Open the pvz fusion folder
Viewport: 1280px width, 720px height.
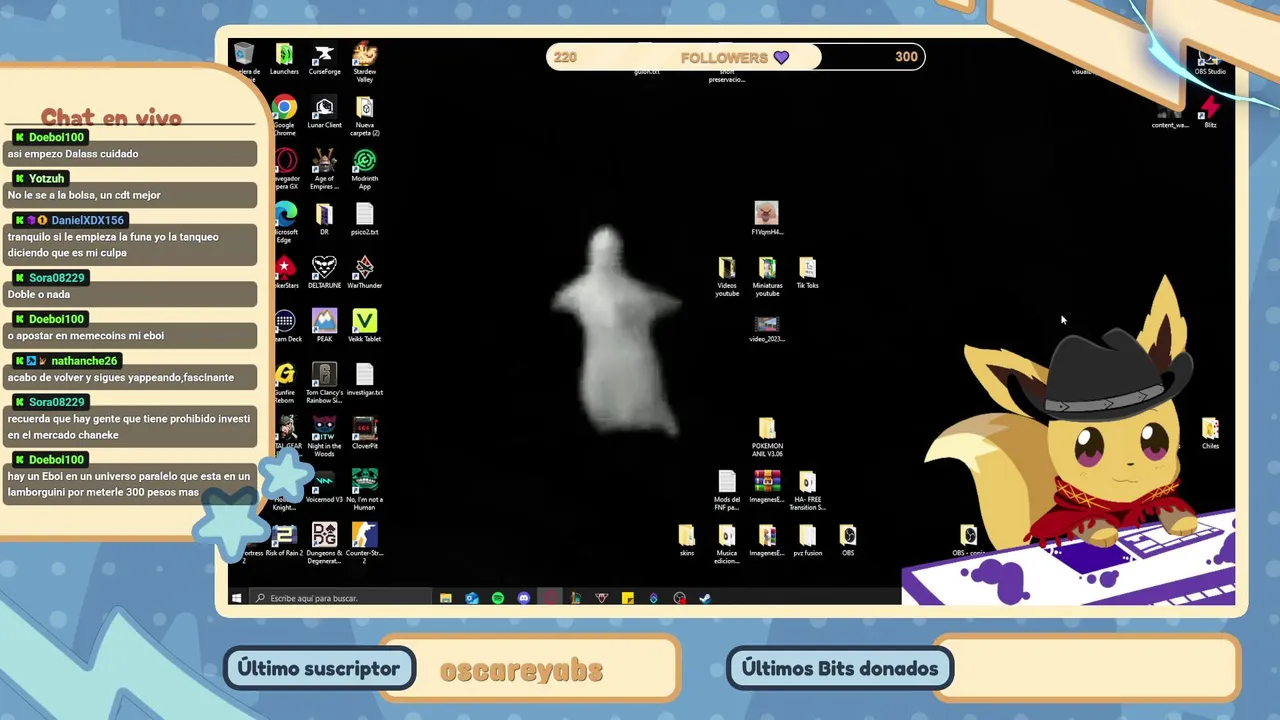point(807,541)
